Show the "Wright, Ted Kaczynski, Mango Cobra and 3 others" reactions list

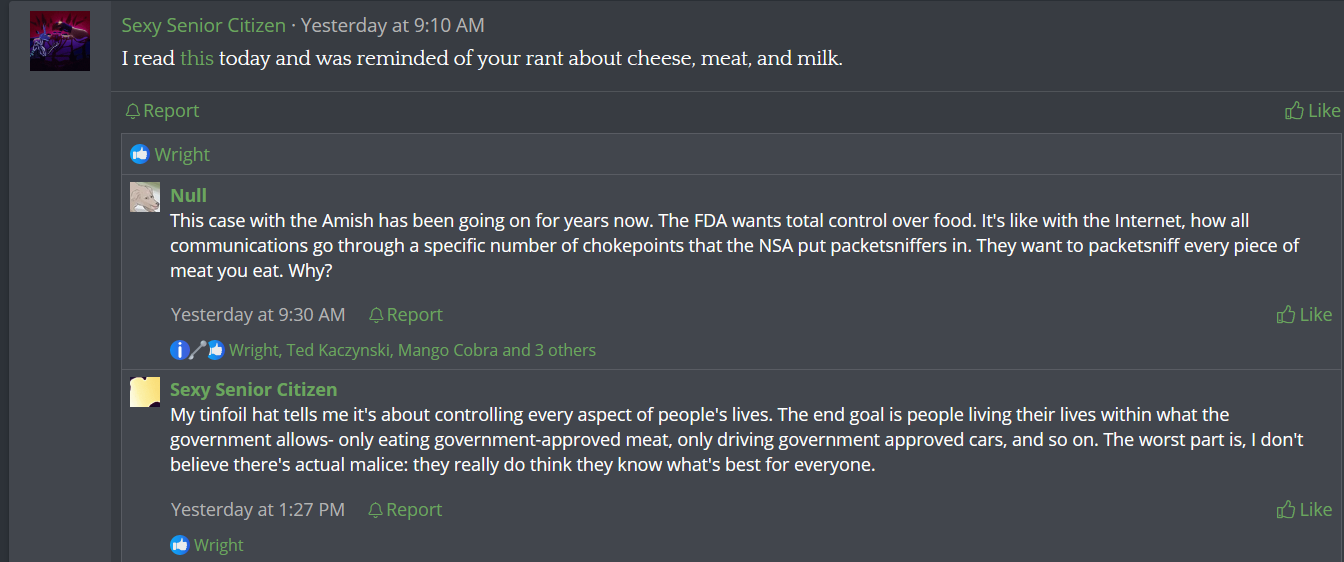pos(412,350)
